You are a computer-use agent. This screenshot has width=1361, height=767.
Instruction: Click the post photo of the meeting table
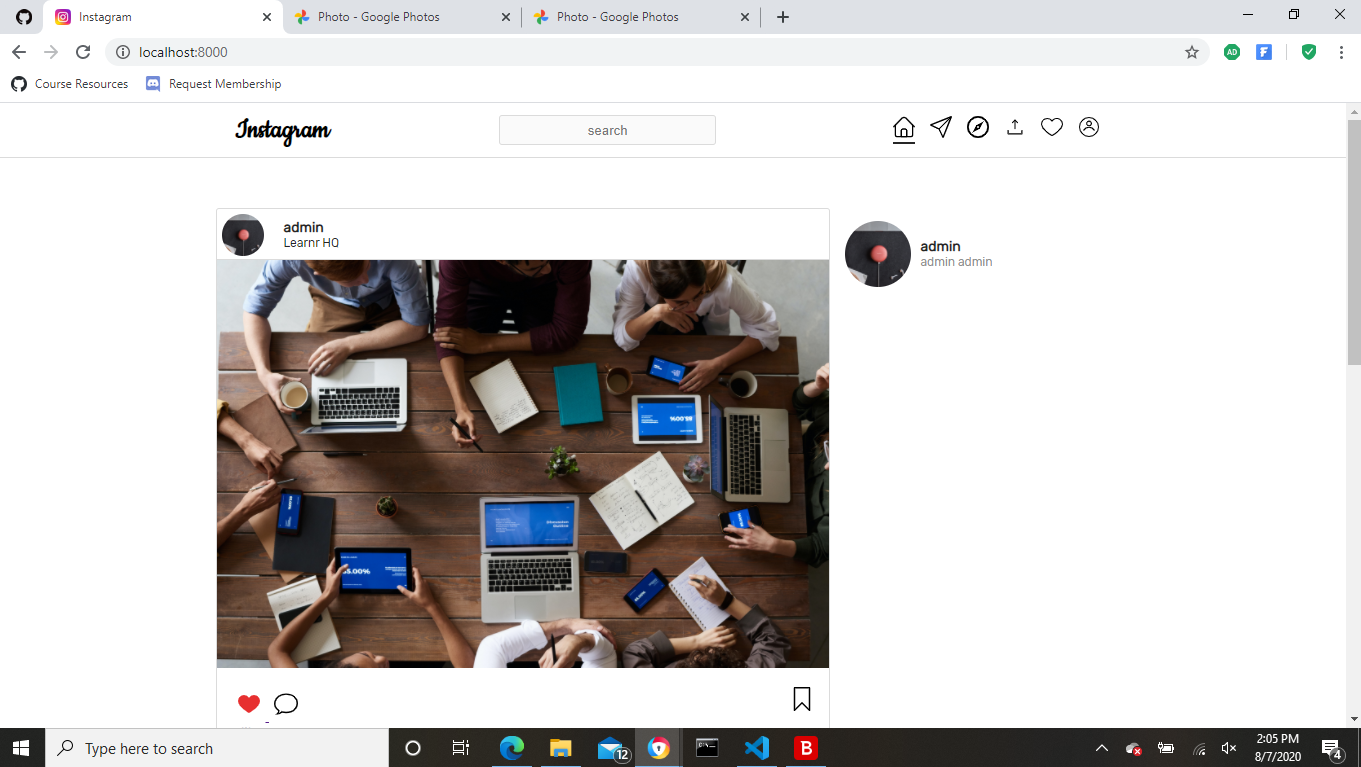523,464
